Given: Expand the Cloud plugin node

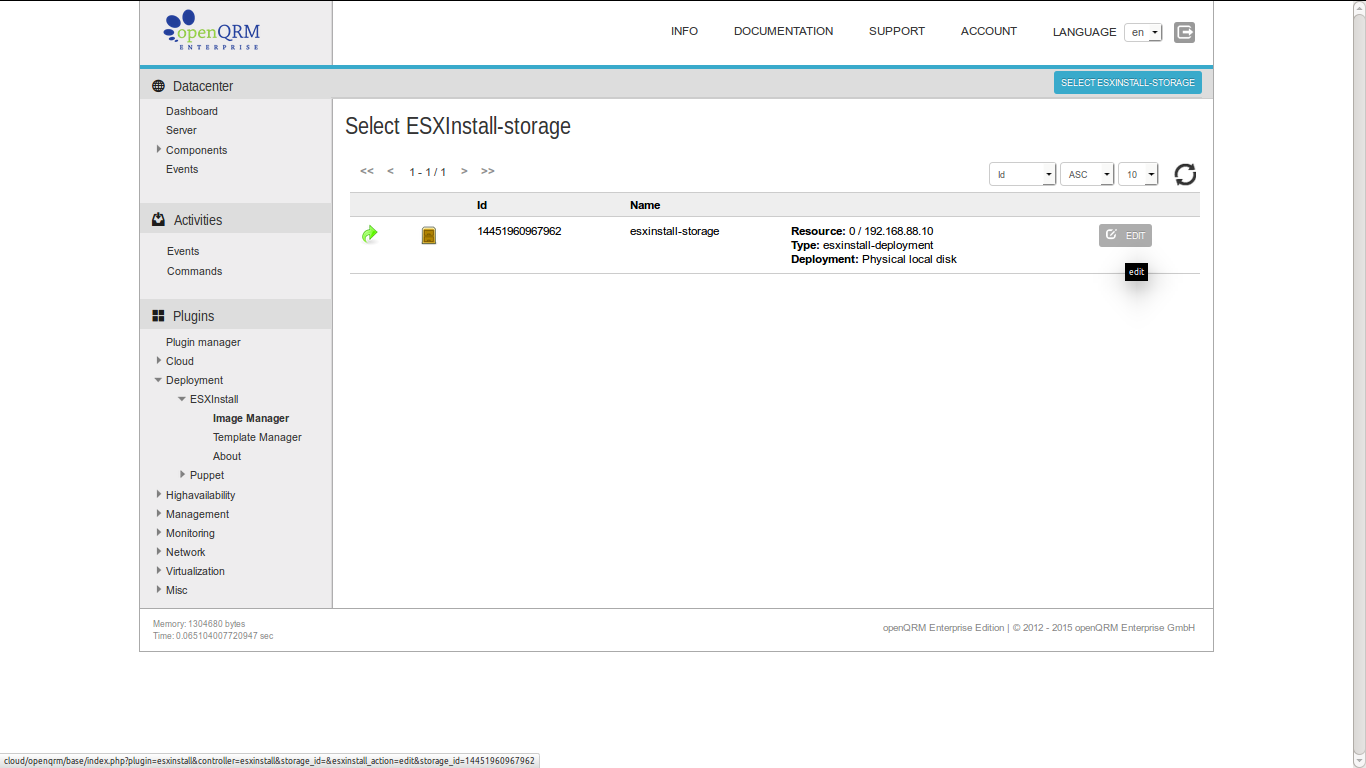Looking at the screenshot, I should 159,360.
